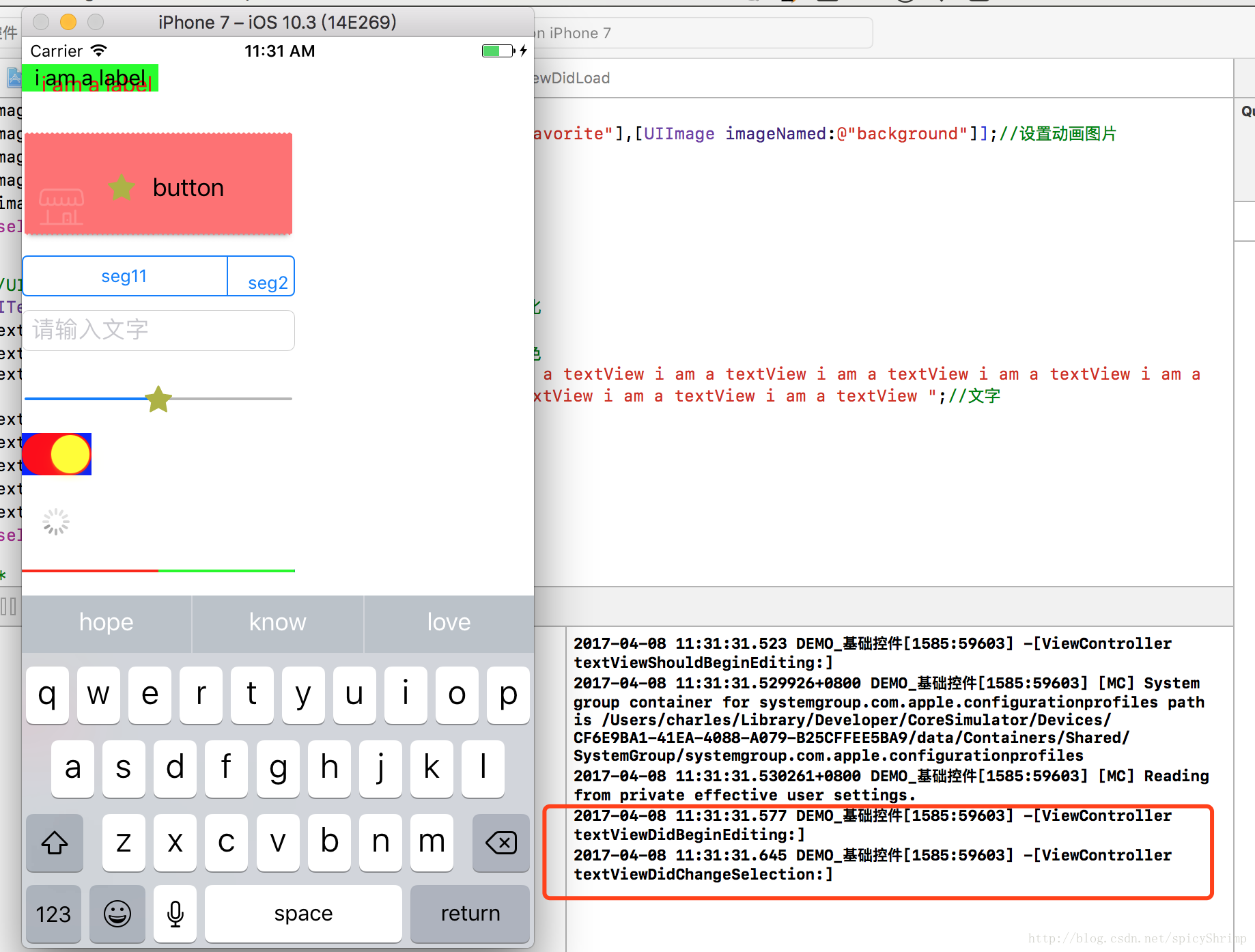Tap the space bar key
This screenshot has height=952, width=1255.
pos(303,914)
